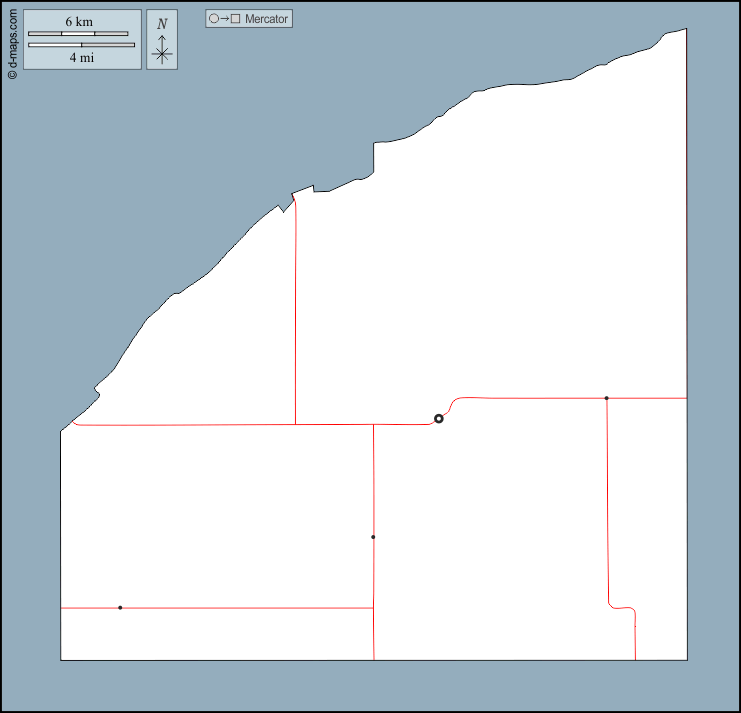Select the ringed main city marker

(438, 419)
